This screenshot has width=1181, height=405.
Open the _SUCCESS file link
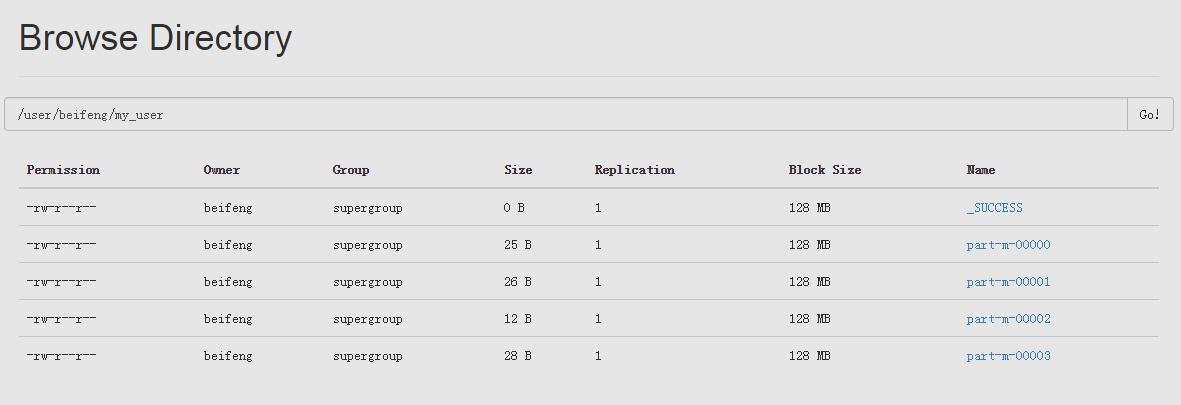(x=994, y=208)
